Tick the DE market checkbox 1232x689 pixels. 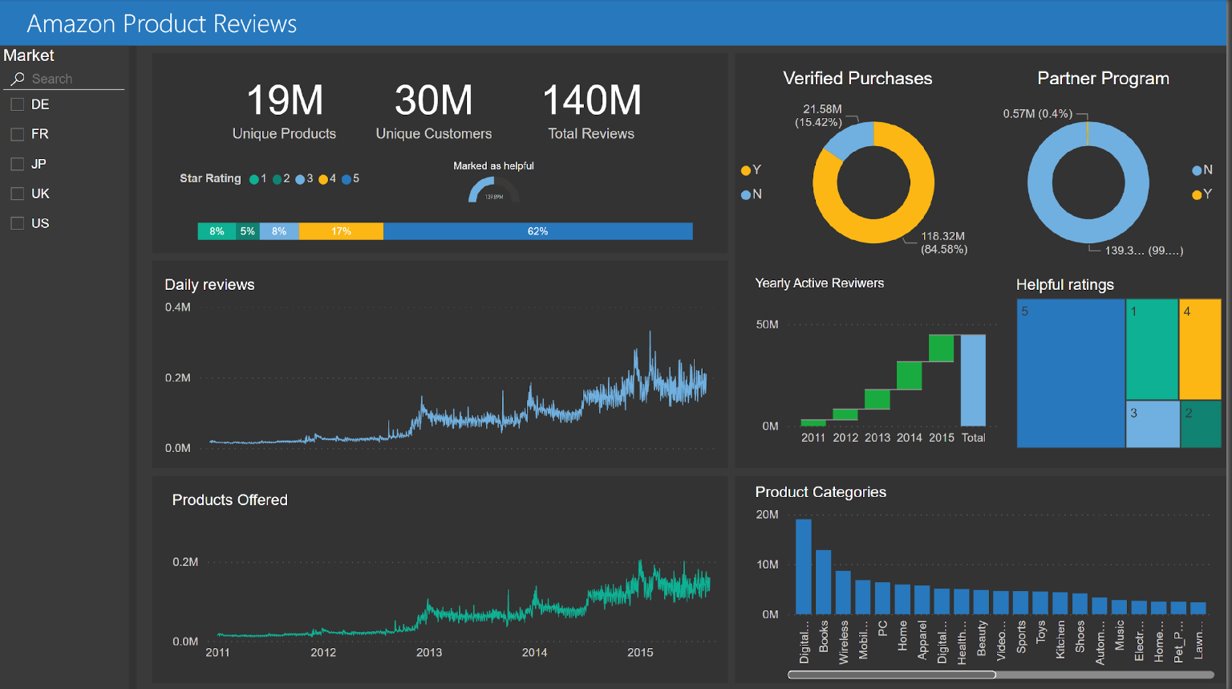17,104
